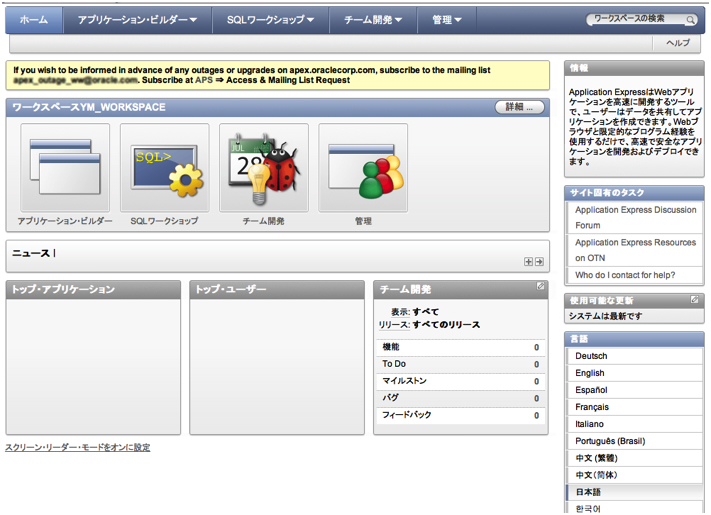Open the To Do row
Image resolution: width=711 pixels, height=515 pixels.
(461, 364)
